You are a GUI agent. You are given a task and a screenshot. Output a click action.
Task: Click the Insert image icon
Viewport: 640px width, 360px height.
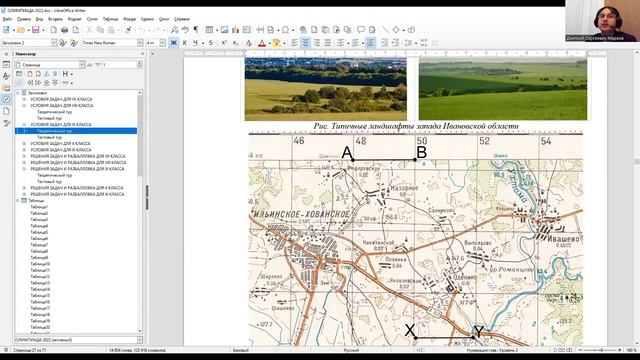click(224, 30)
